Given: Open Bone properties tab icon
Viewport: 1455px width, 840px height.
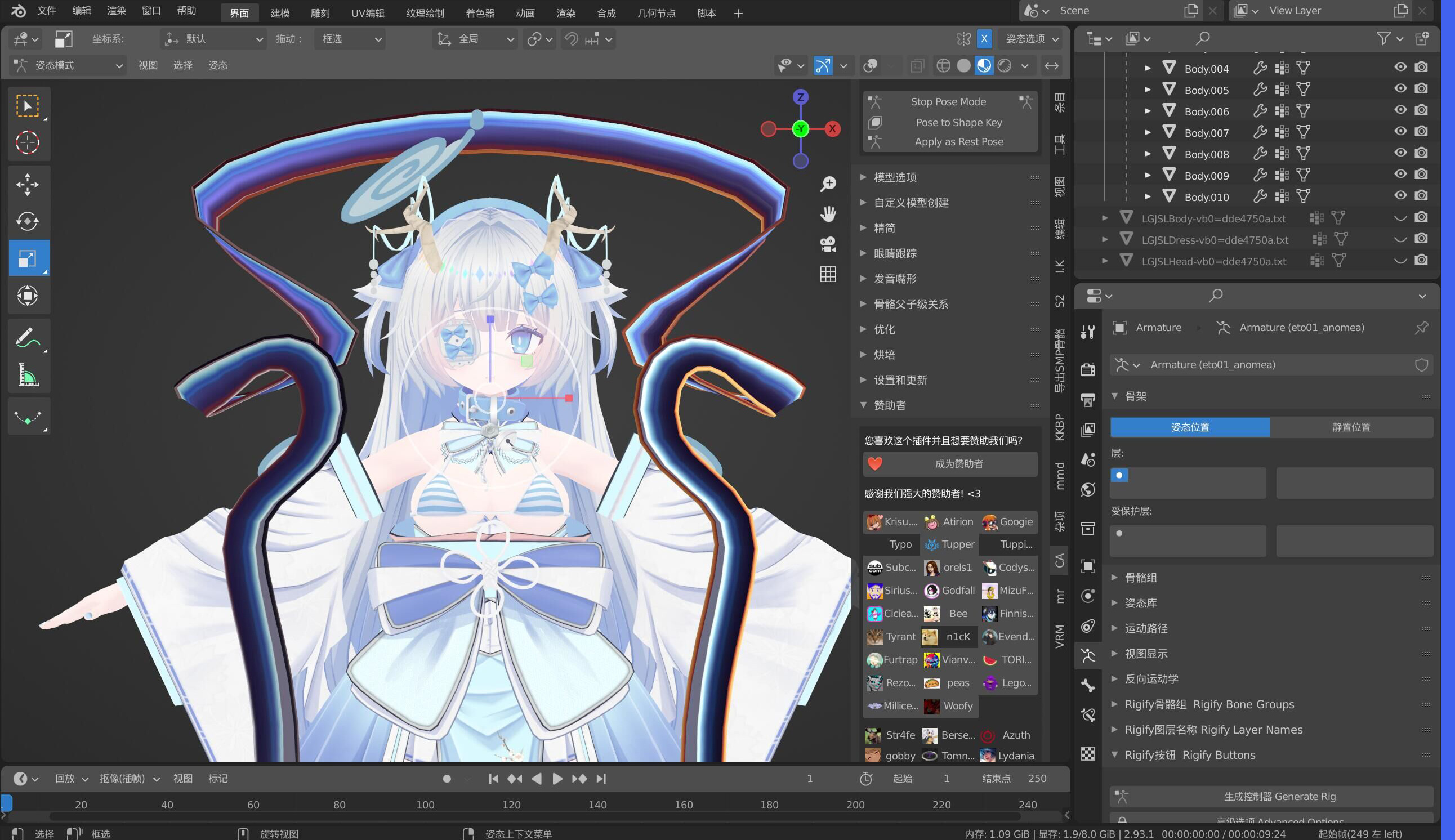Looking at the screenshot, I should tap(1088, 685).
